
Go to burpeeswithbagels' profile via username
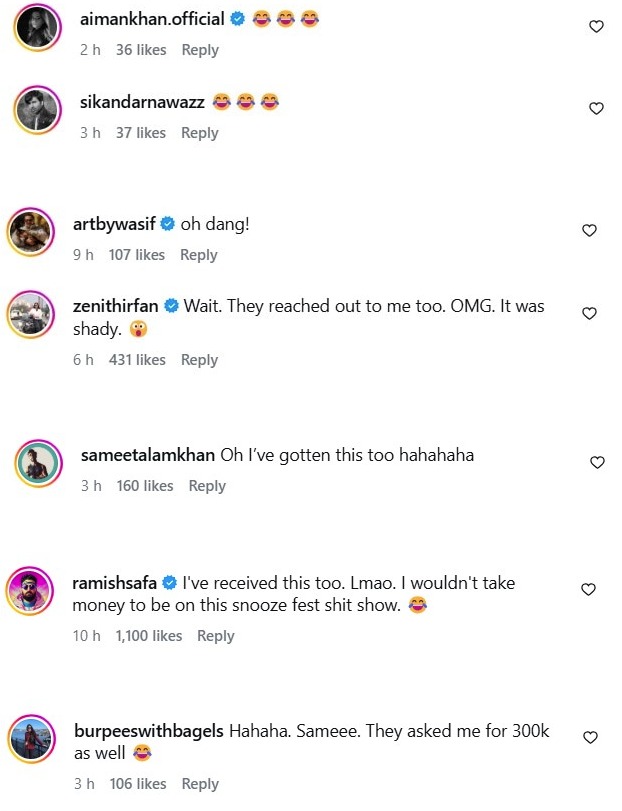pos(149,732)
